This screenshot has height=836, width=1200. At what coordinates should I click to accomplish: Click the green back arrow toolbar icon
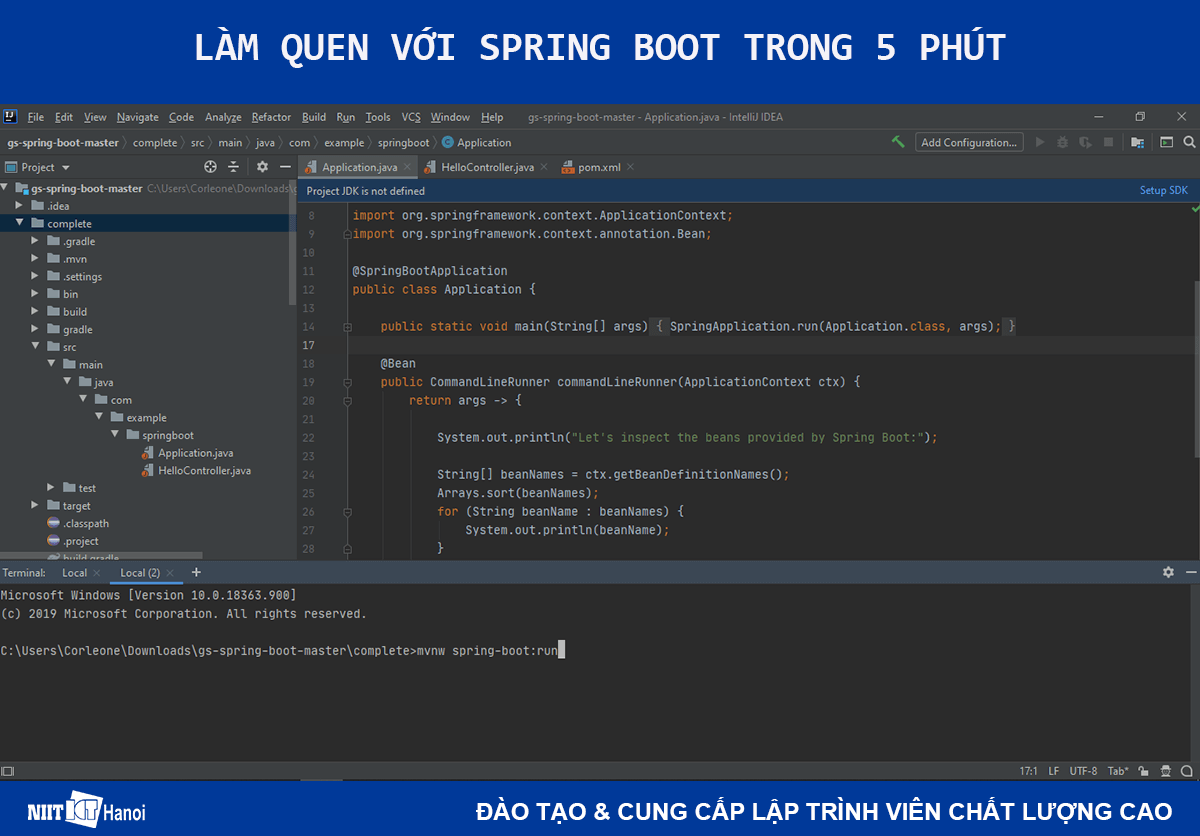point(898,141)
